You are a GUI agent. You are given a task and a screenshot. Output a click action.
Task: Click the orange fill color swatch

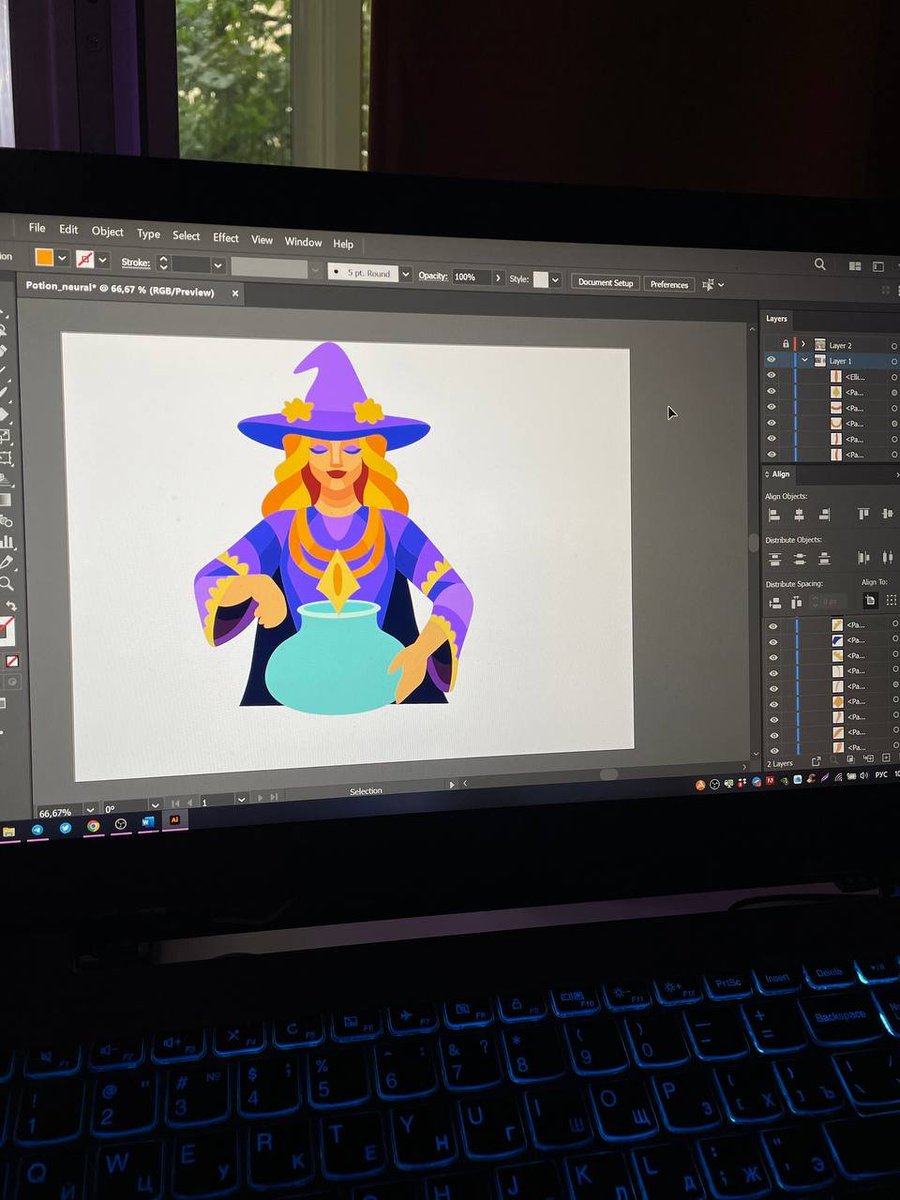click(x=44, y=257)
